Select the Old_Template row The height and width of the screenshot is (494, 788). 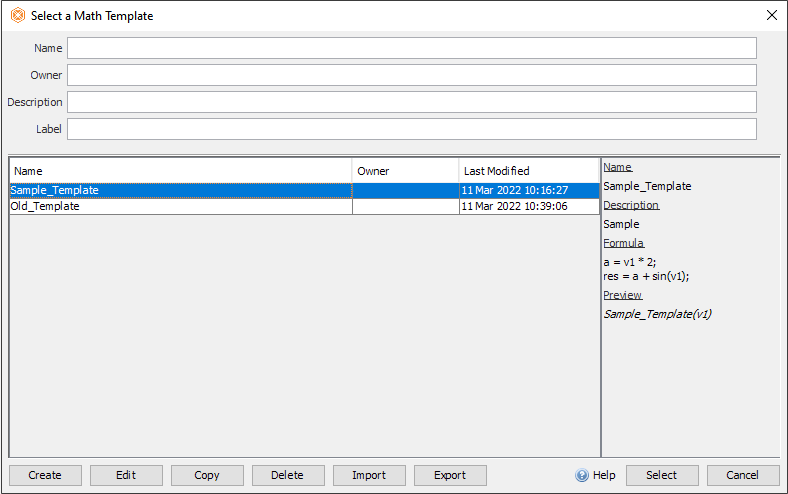tap(304, 207)
